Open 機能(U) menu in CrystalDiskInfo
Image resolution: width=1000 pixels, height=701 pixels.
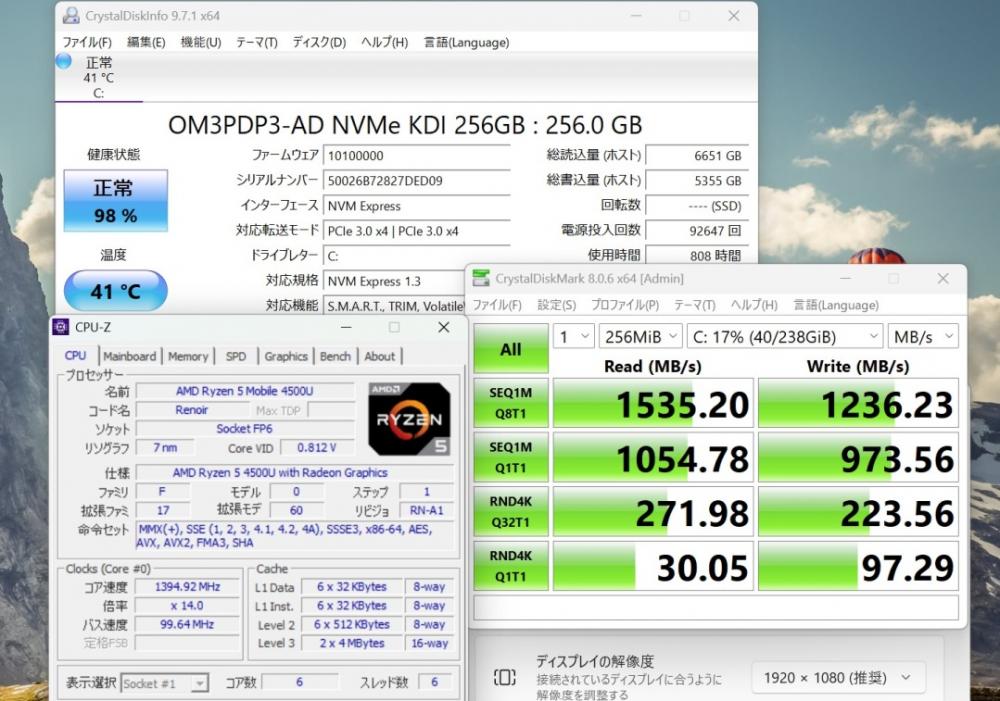201,43
